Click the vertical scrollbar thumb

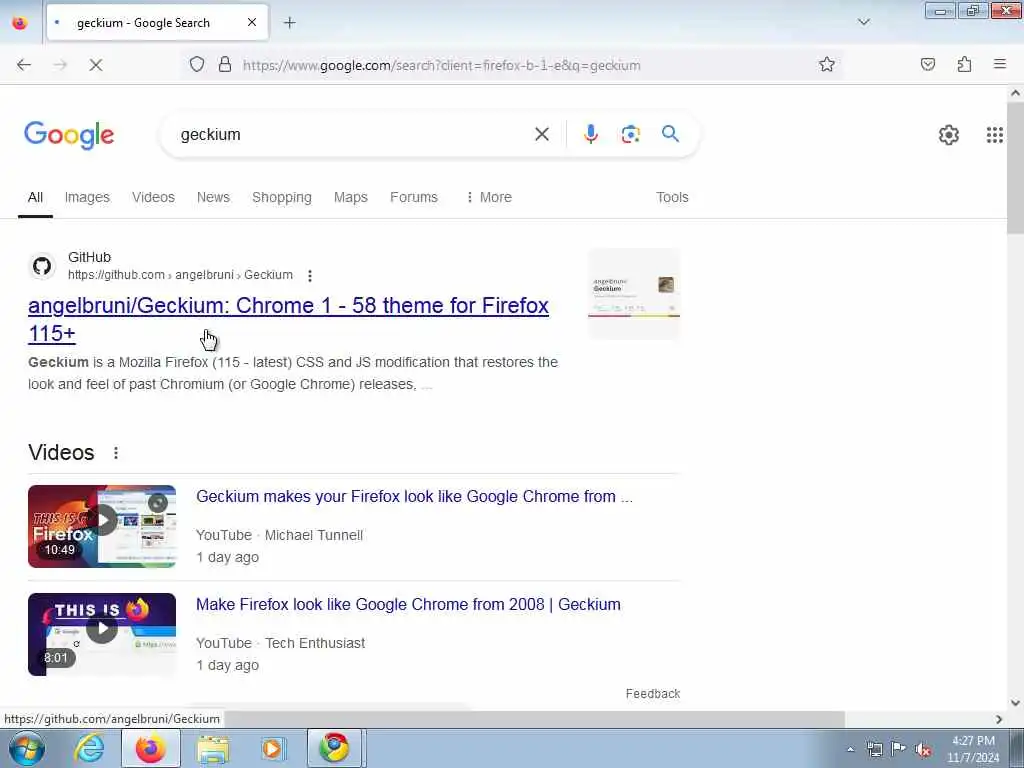[1015, 168]
